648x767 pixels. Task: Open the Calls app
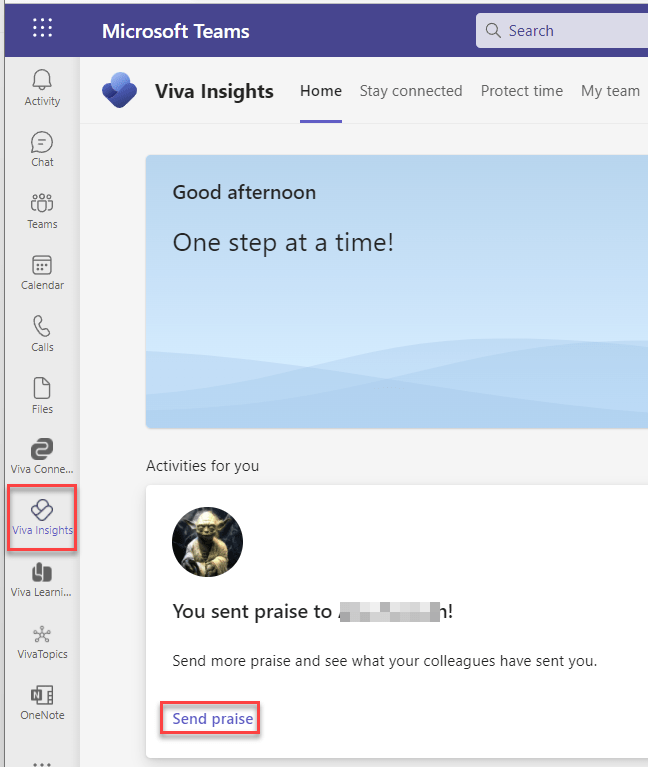pyautogui.click(x=42, y=334)
